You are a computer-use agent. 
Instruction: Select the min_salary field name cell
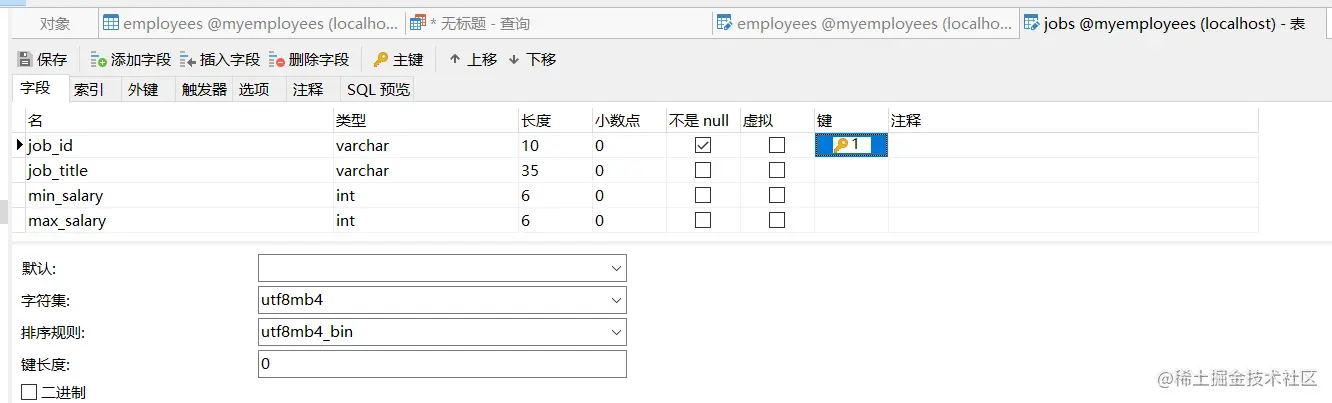click(66, 196)
